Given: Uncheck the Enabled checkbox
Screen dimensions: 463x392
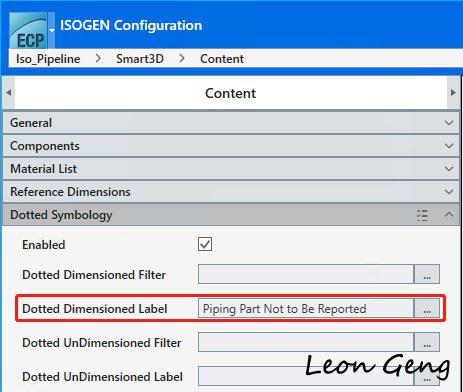Looking at the screenshot, I should coord(205,244).
